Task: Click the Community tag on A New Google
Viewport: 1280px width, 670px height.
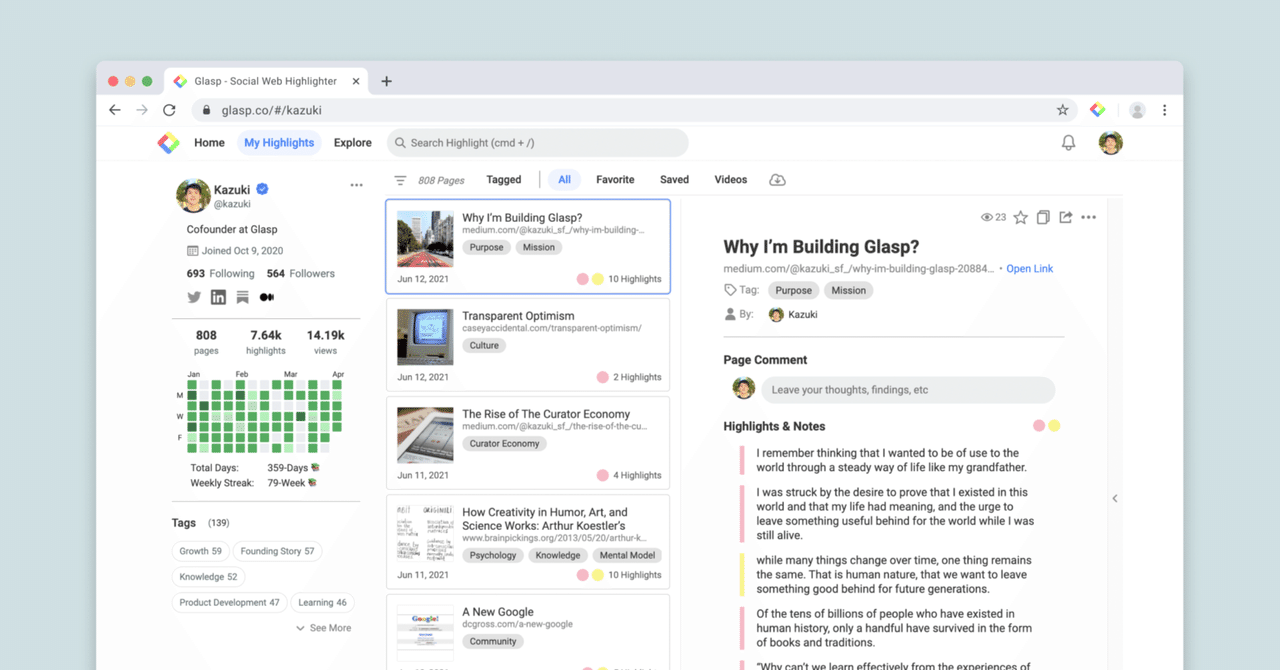Action: pos(493,641)
